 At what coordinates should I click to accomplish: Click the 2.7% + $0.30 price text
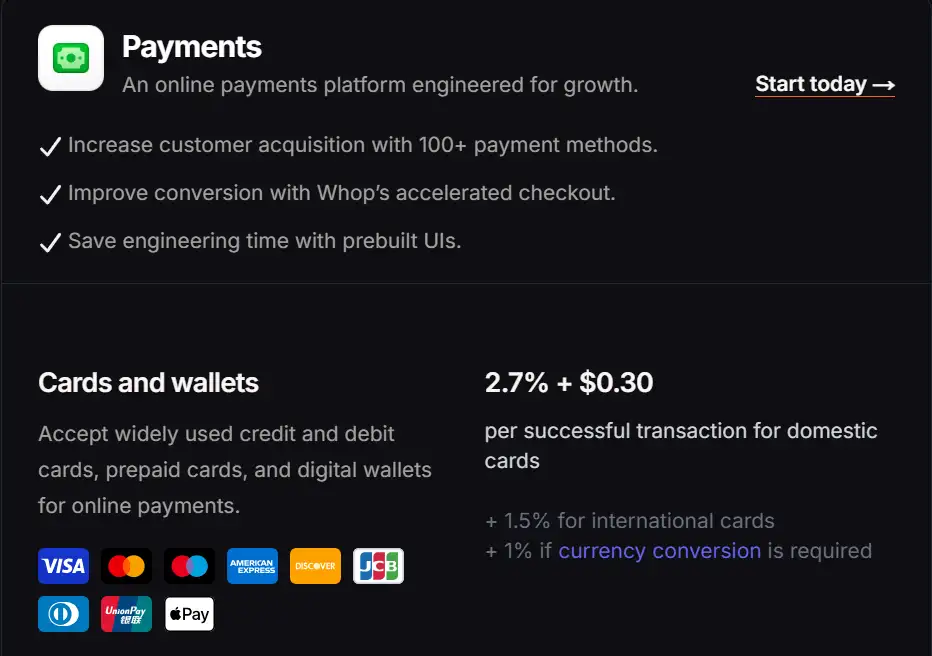tap(568, 382)
